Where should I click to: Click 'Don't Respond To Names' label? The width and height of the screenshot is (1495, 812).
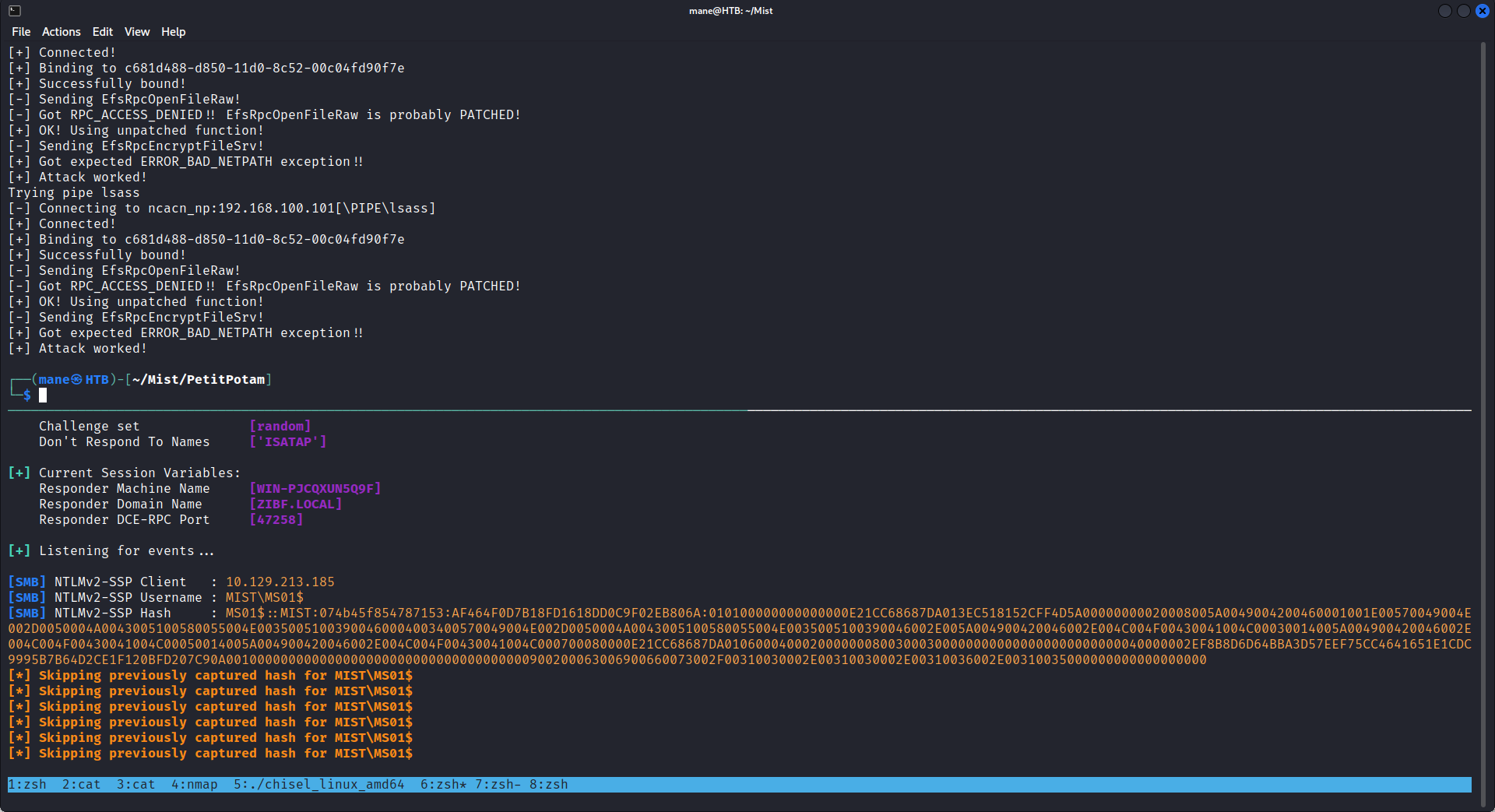(x=125, y=442)
